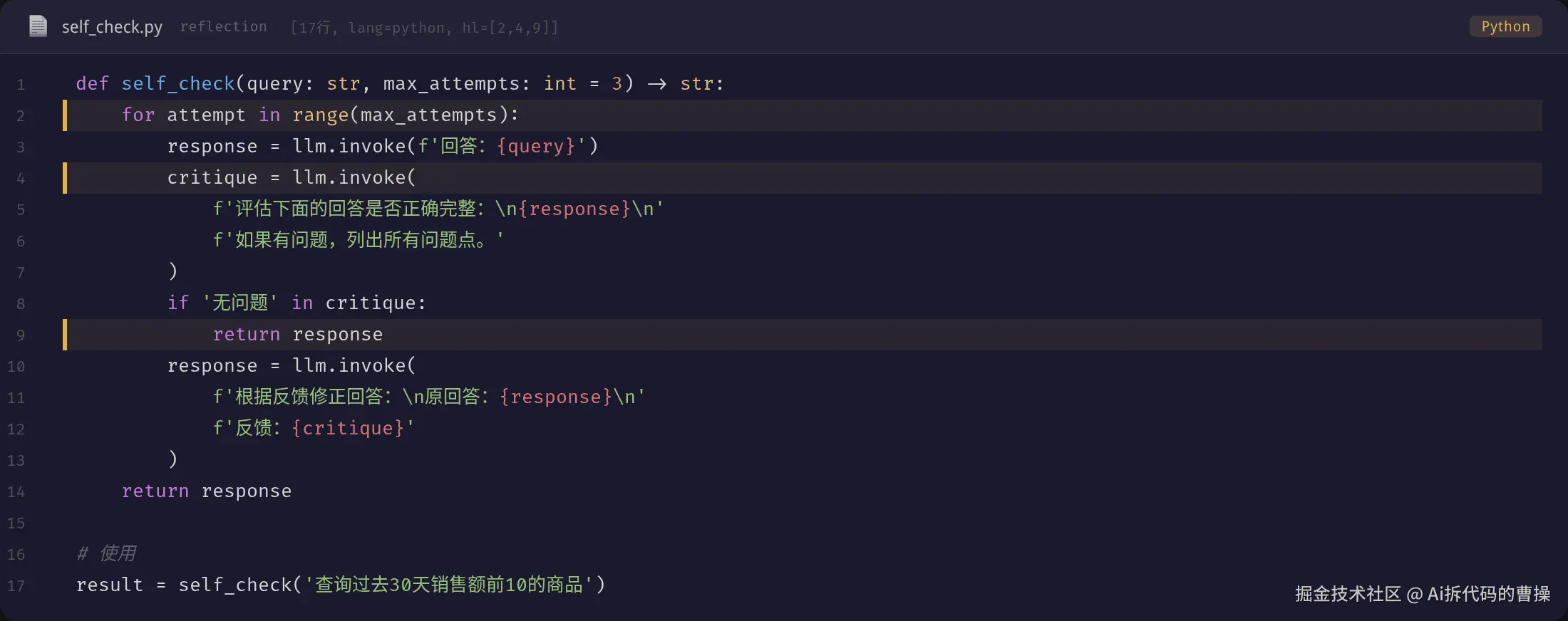The image size is (1568, 621).
Task: Click line number 17 in gutter
Action: (16, 586)
